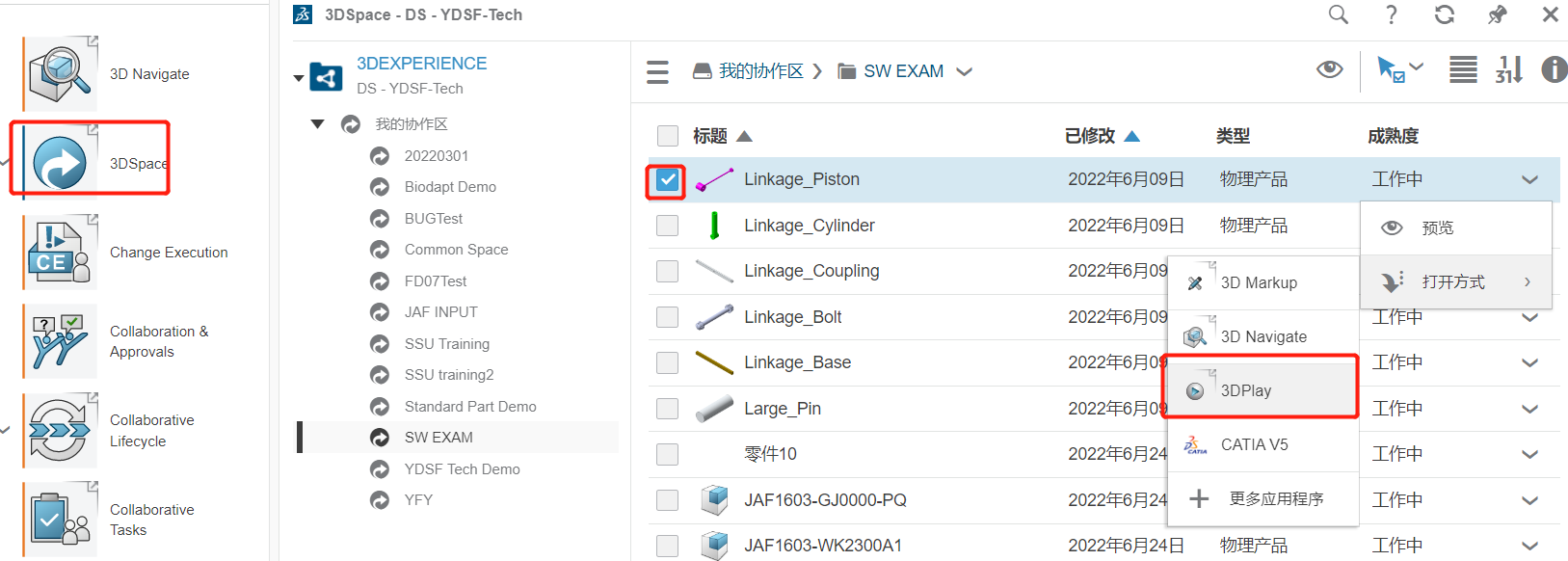Open the information panel icon
This screenshot has width=1568, height=561.
1554,69
